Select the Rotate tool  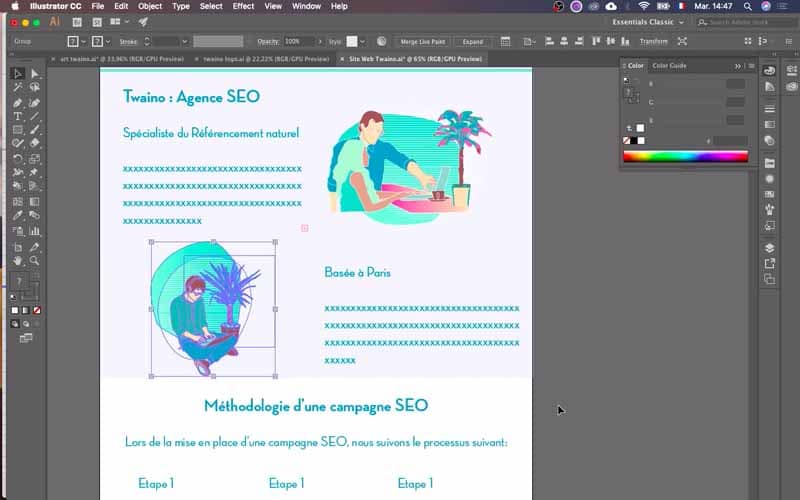(17, 159)
